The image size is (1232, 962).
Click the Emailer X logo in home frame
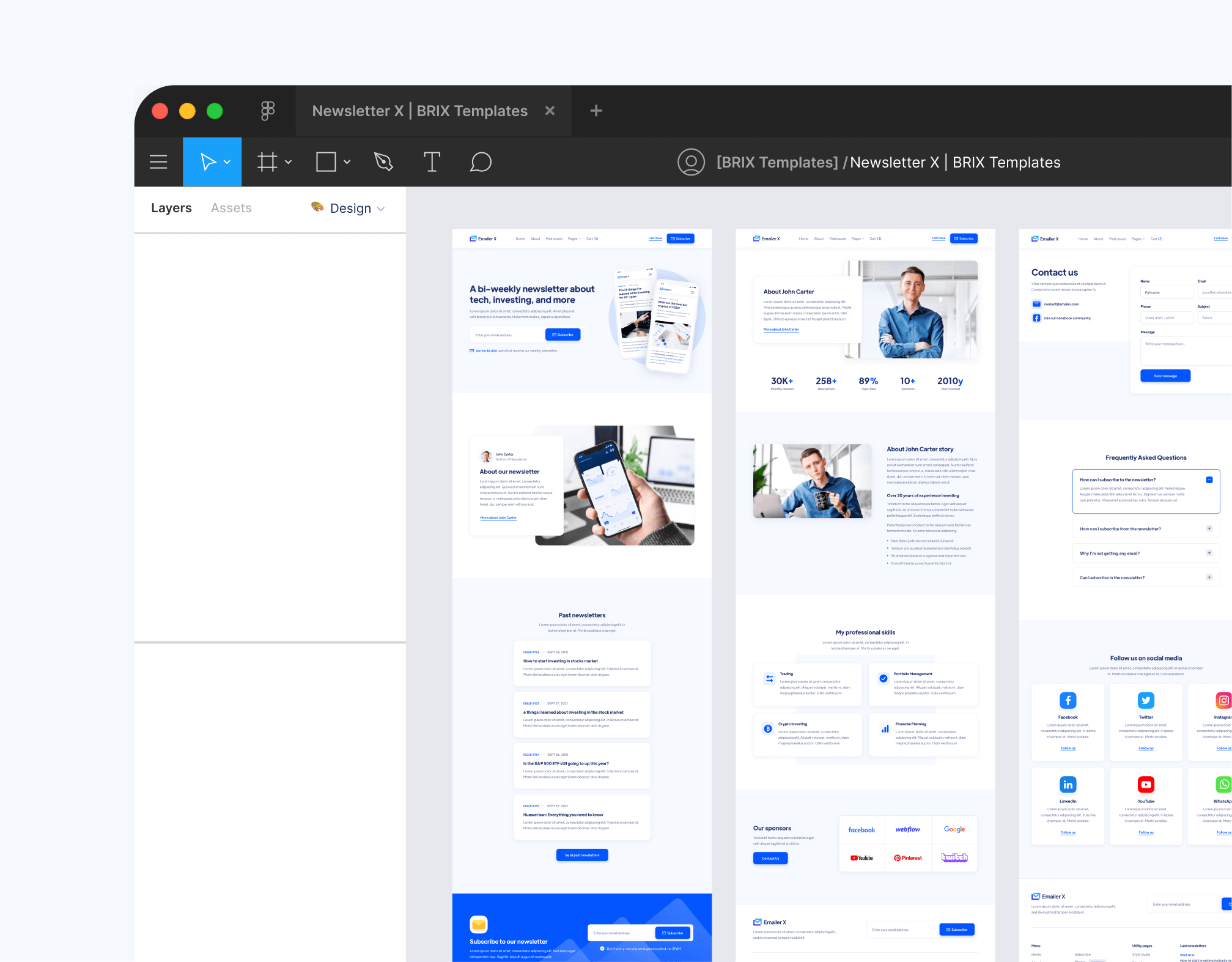tap(483, 239)
